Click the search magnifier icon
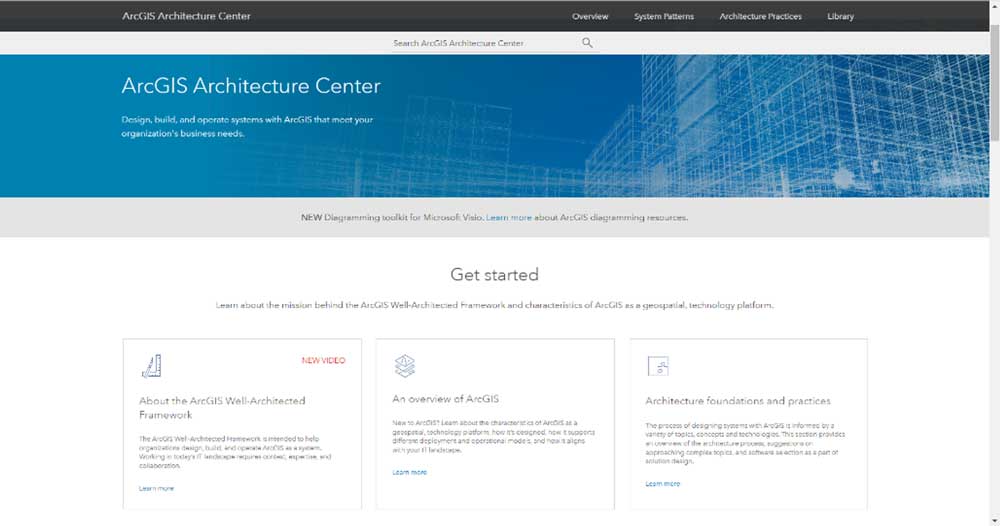This screenshot has height=526, width=1000. [x=587, y=43]
